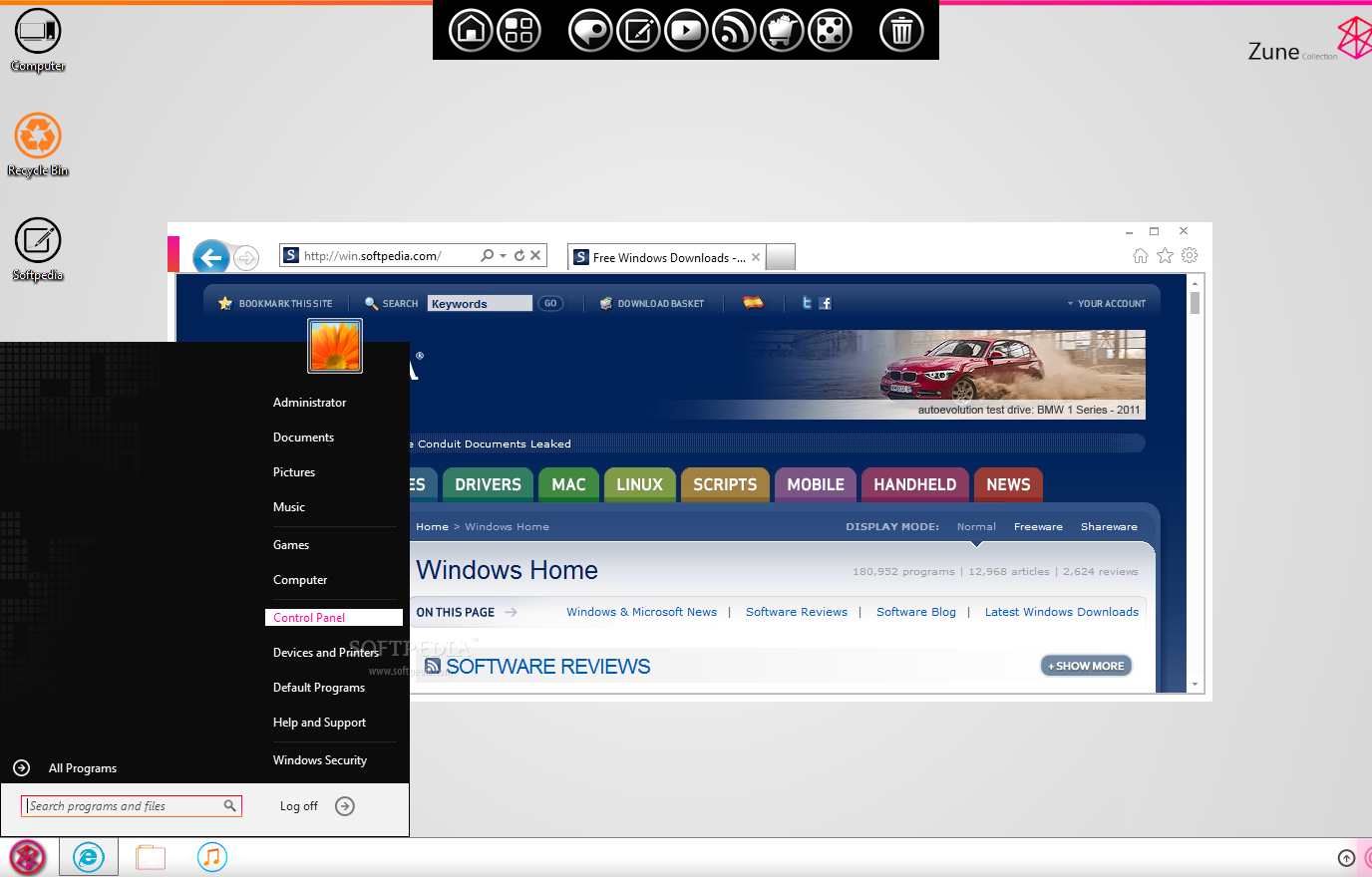
Task: Open the News tab on Softpedia
Action: tap(1008, 484)
